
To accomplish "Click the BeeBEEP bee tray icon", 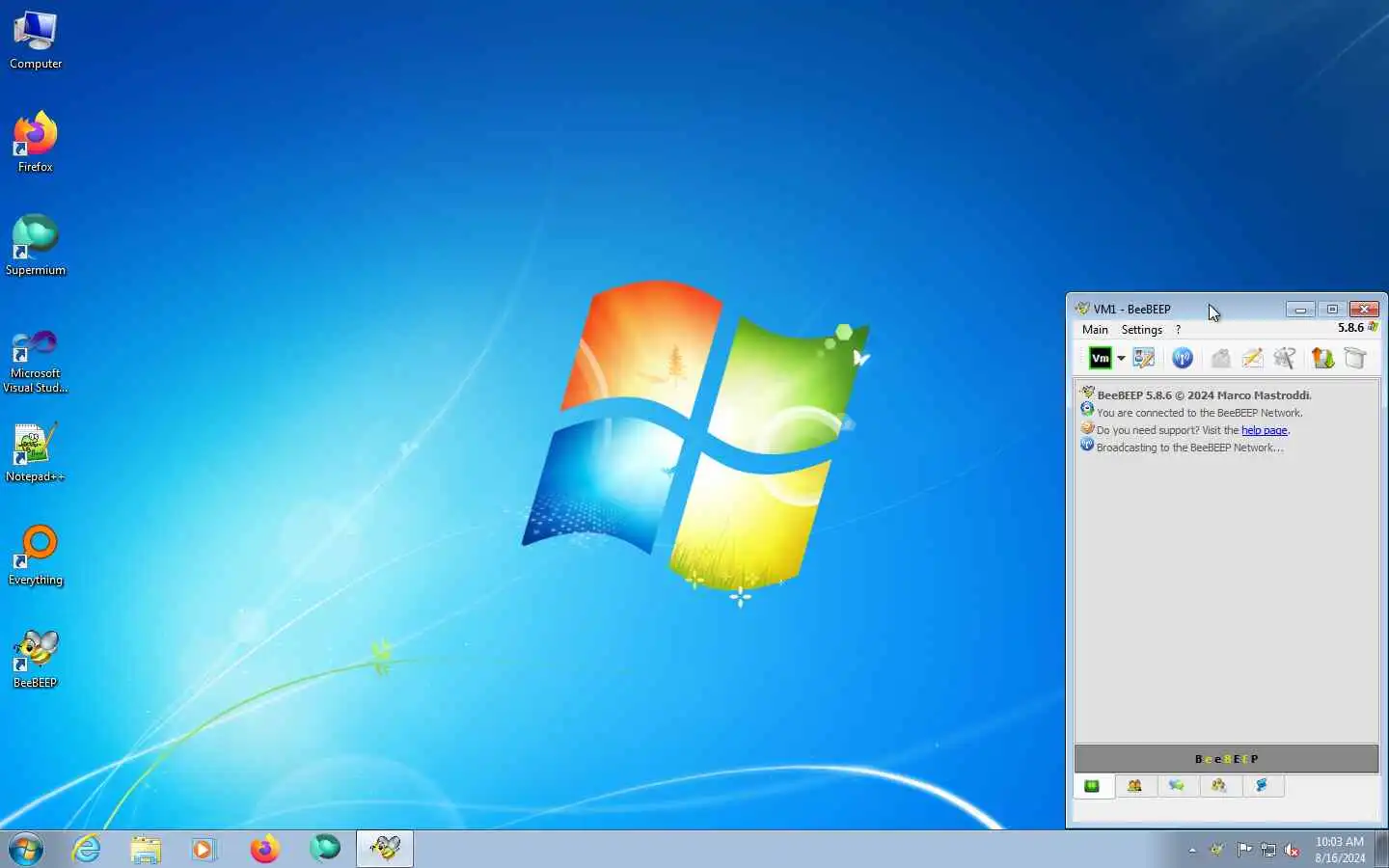I will (x=1217, y=850).
